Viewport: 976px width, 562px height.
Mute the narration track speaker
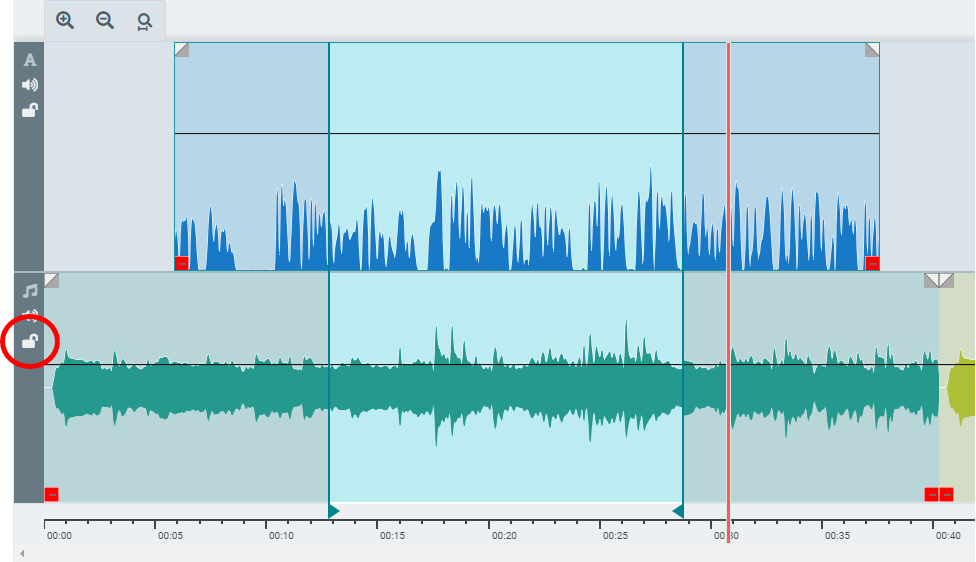click(30, 85)
